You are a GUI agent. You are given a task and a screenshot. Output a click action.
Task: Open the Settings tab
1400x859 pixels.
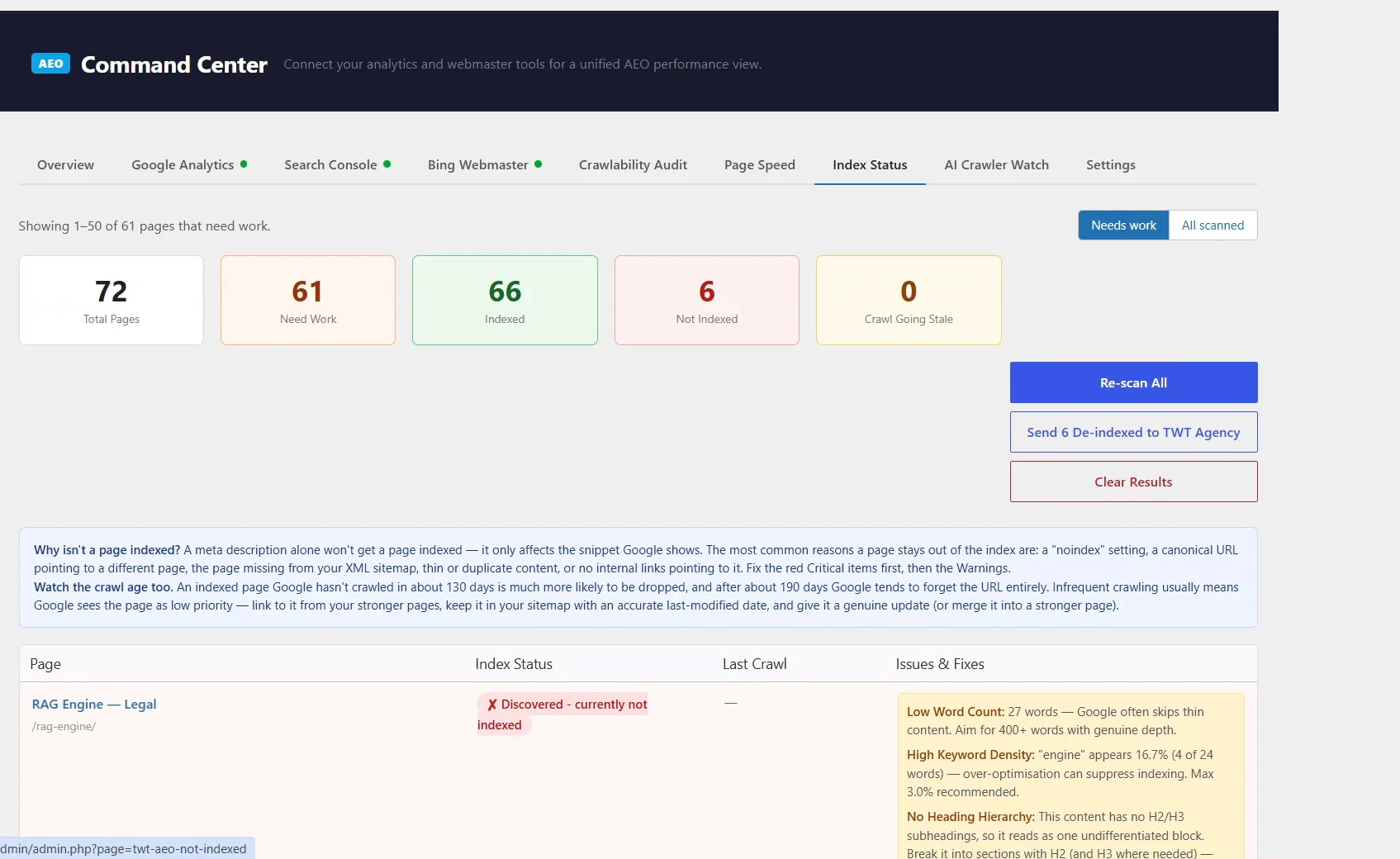[x=1110, y=165]
